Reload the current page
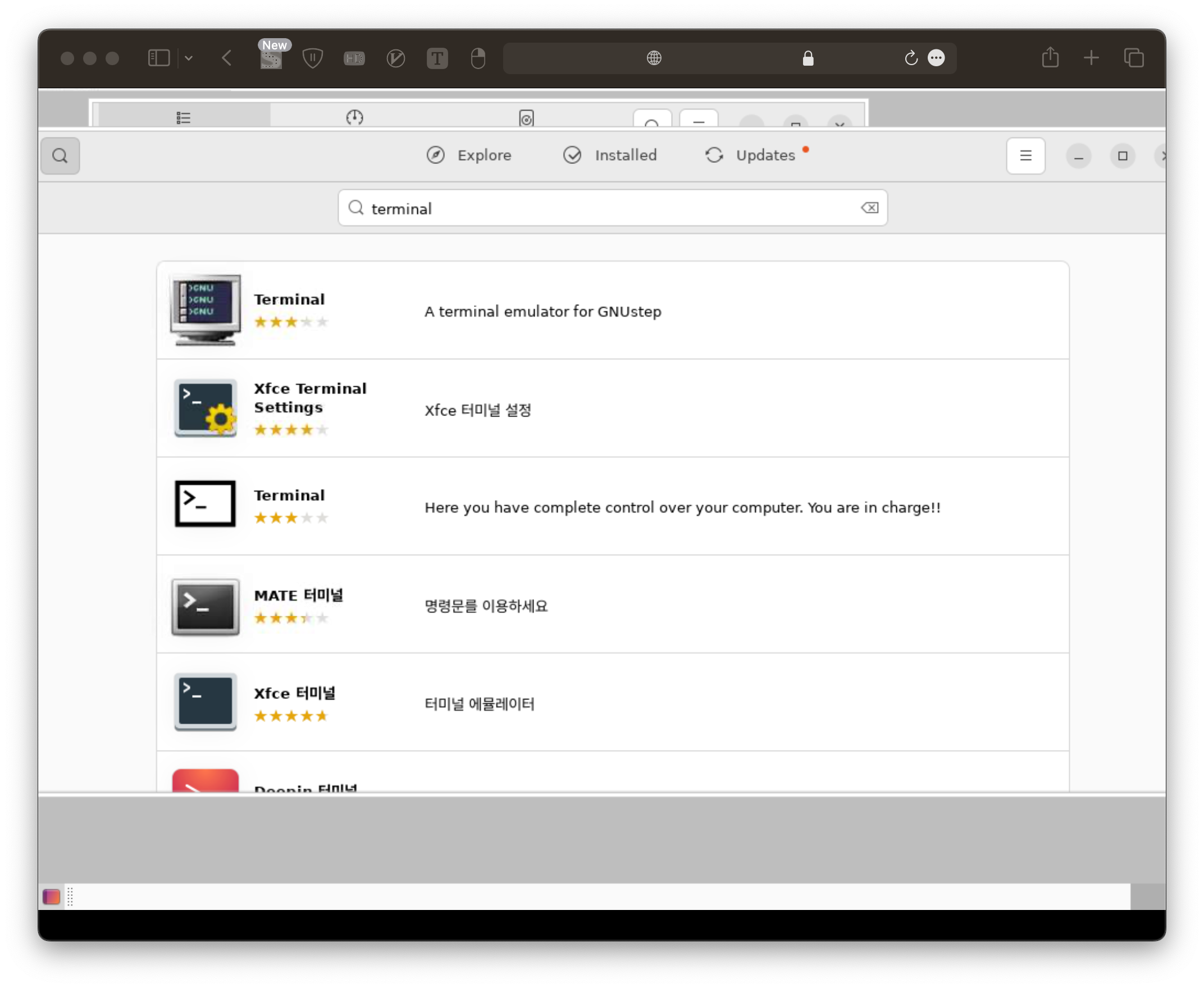Screen dimensions: 1204x988 [x=910, y=58]
